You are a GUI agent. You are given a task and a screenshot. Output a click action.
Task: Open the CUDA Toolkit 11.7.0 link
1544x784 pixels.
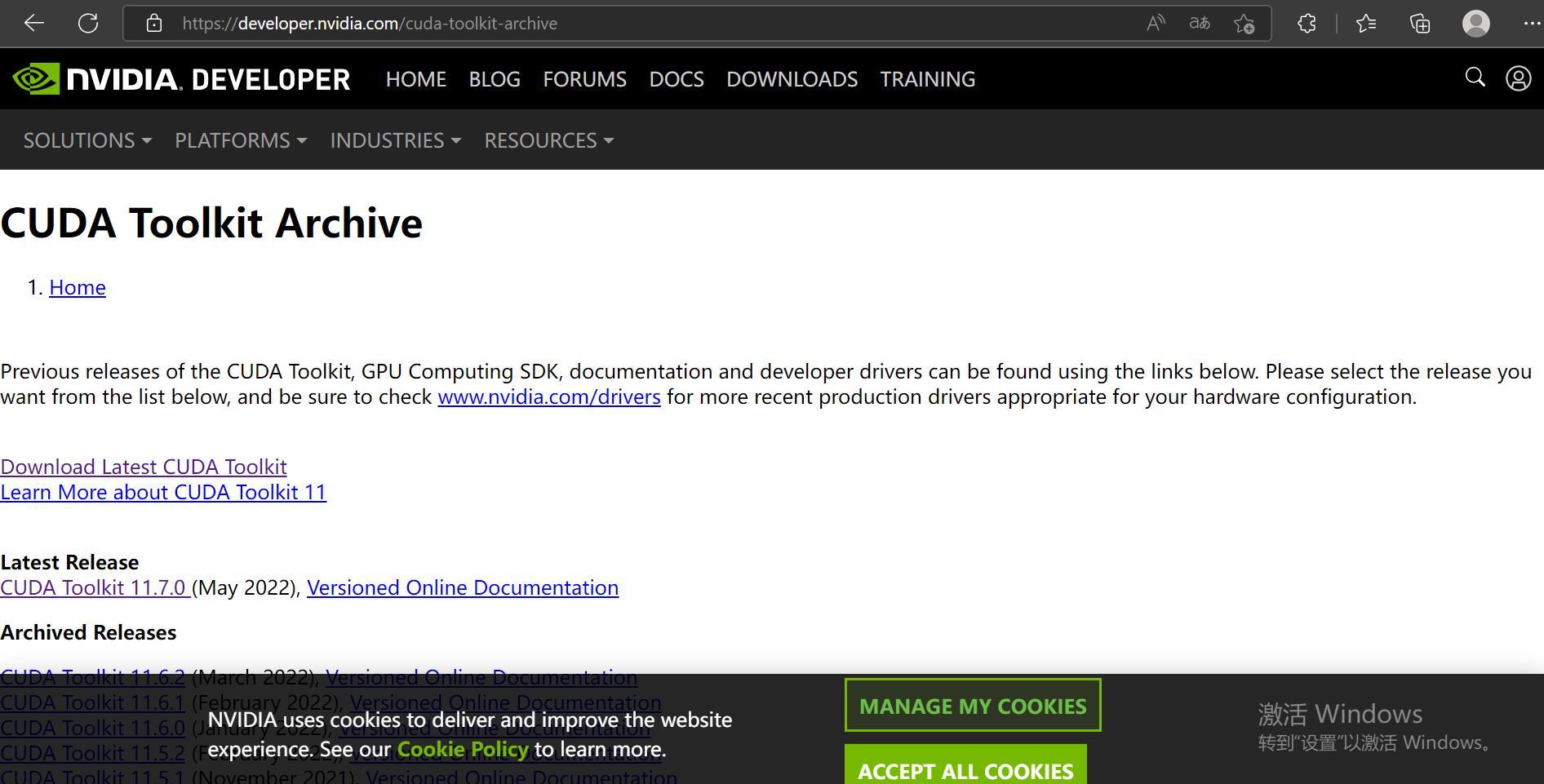tap(95, 587)
